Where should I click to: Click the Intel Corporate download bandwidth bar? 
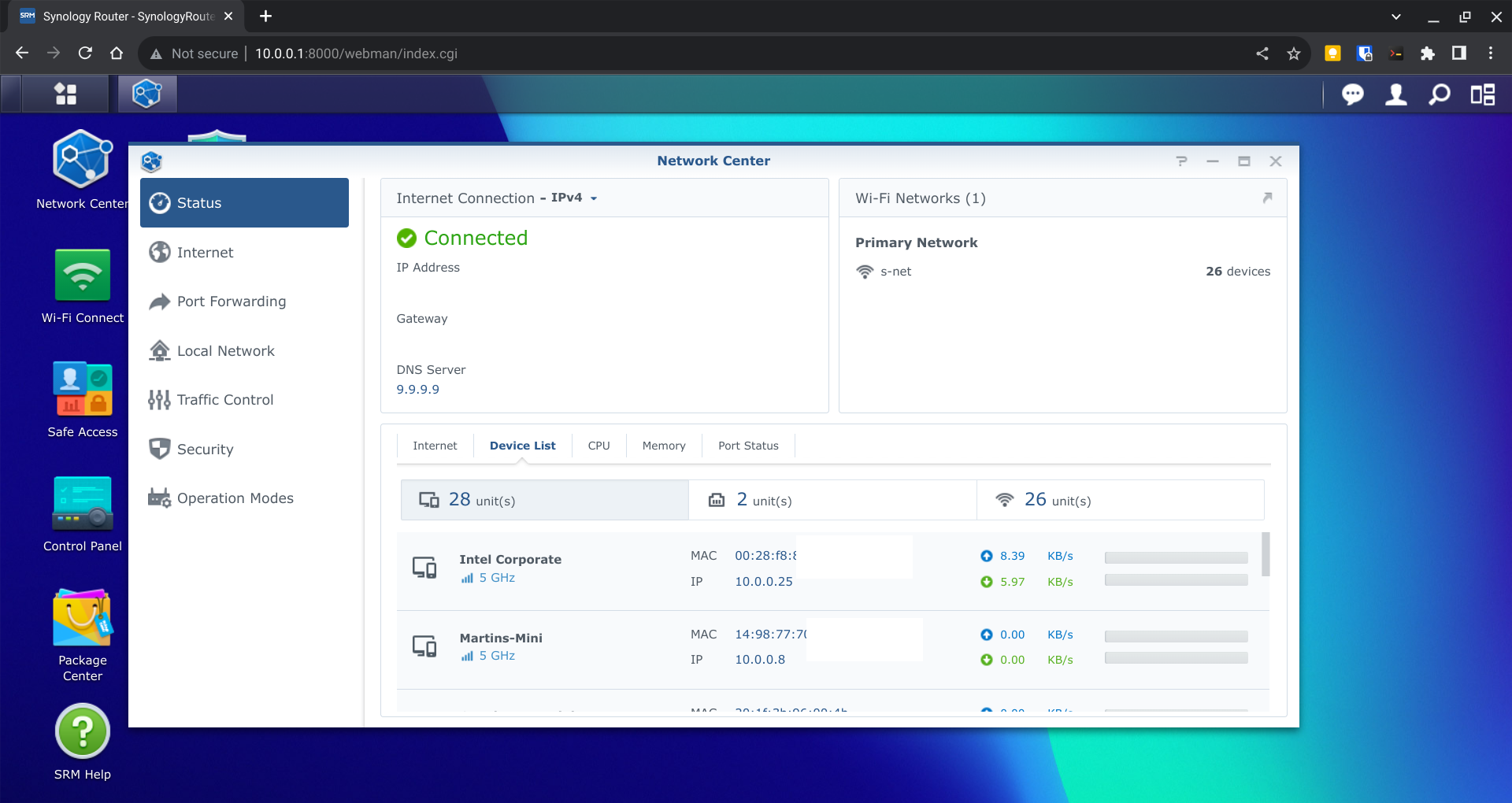pyautogui.click(x=1176, y=580)
